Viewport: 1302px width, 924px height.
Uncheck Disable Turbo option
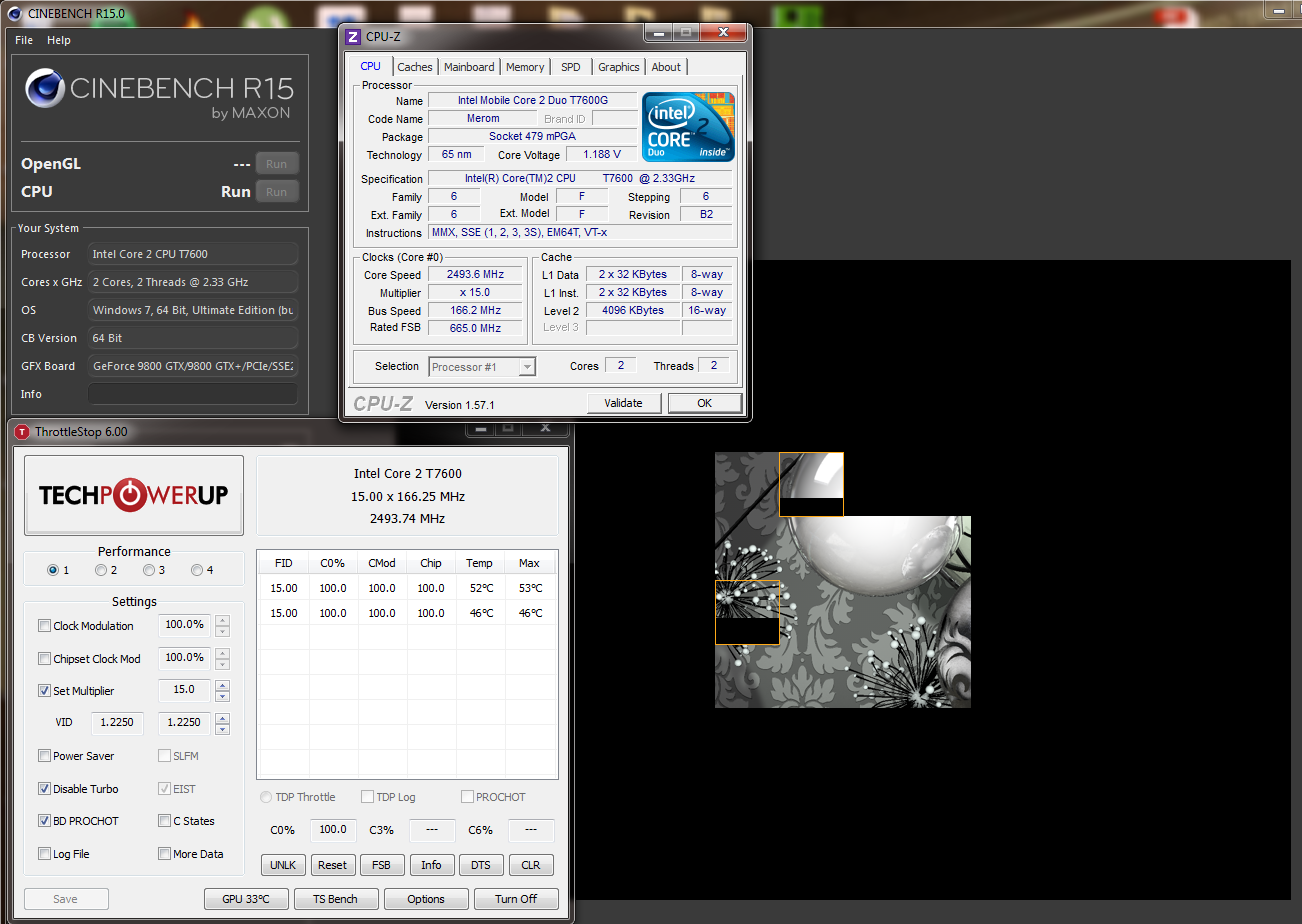(x=44, y=789)
